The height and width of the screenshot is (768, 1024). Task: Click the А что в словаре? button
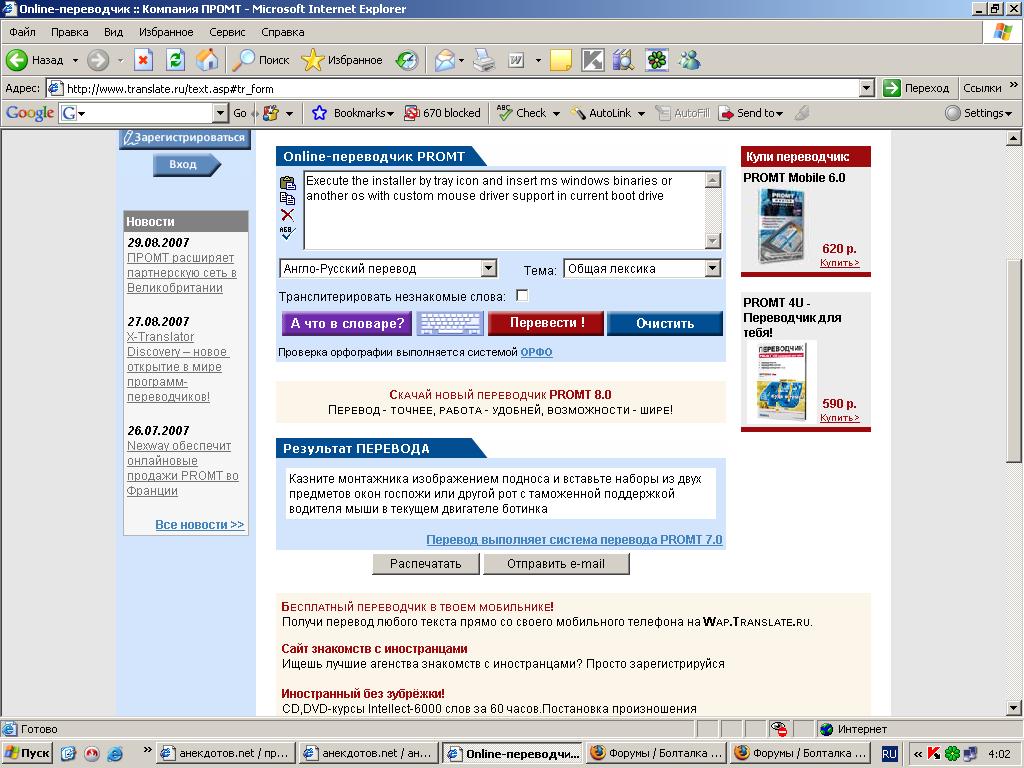pos(347,323)
